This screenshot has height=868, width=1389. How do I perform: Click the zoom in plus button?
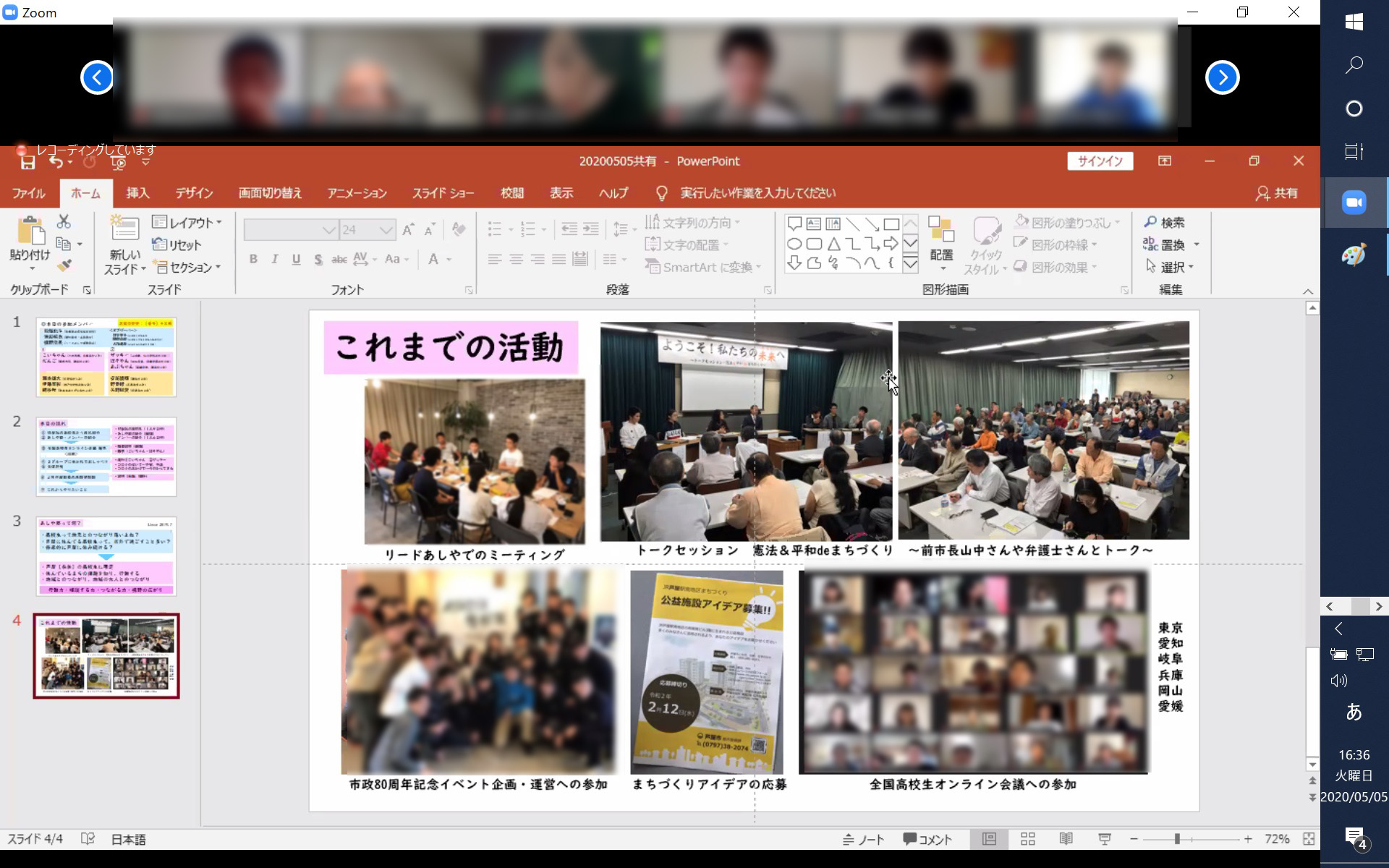[x=1248, y=839]
